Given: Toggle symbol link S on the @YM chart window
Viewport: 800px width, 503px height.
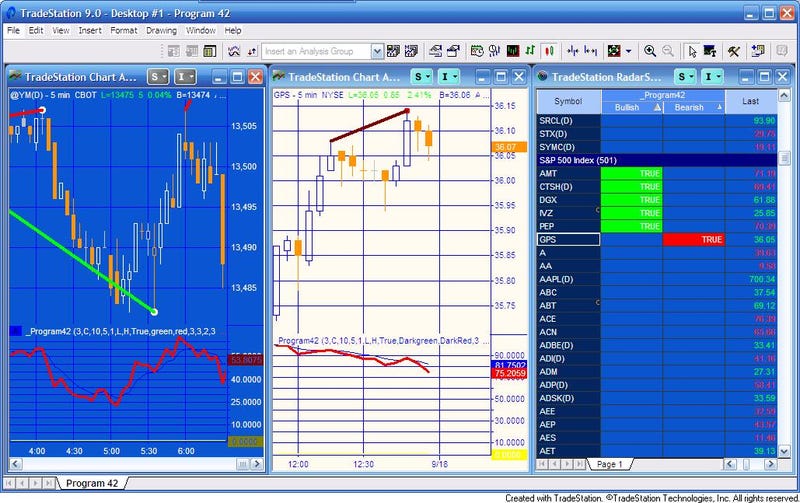Looking at the screenshot, I should (x=158, y=77).
